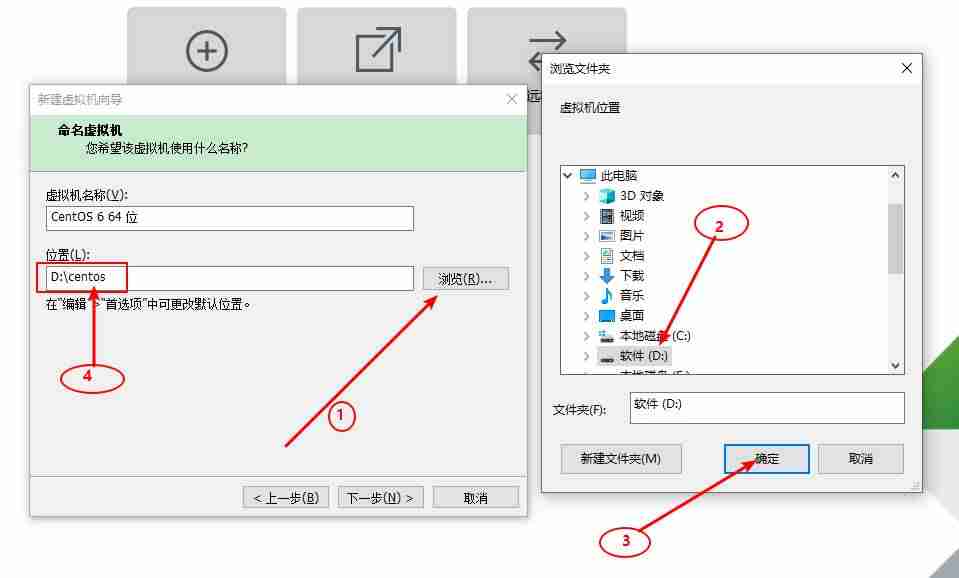Collapse the 此电脑 tree node
The width and height of the screenshot is (959, 578).
pyautogui.click(x=568, y=176)
